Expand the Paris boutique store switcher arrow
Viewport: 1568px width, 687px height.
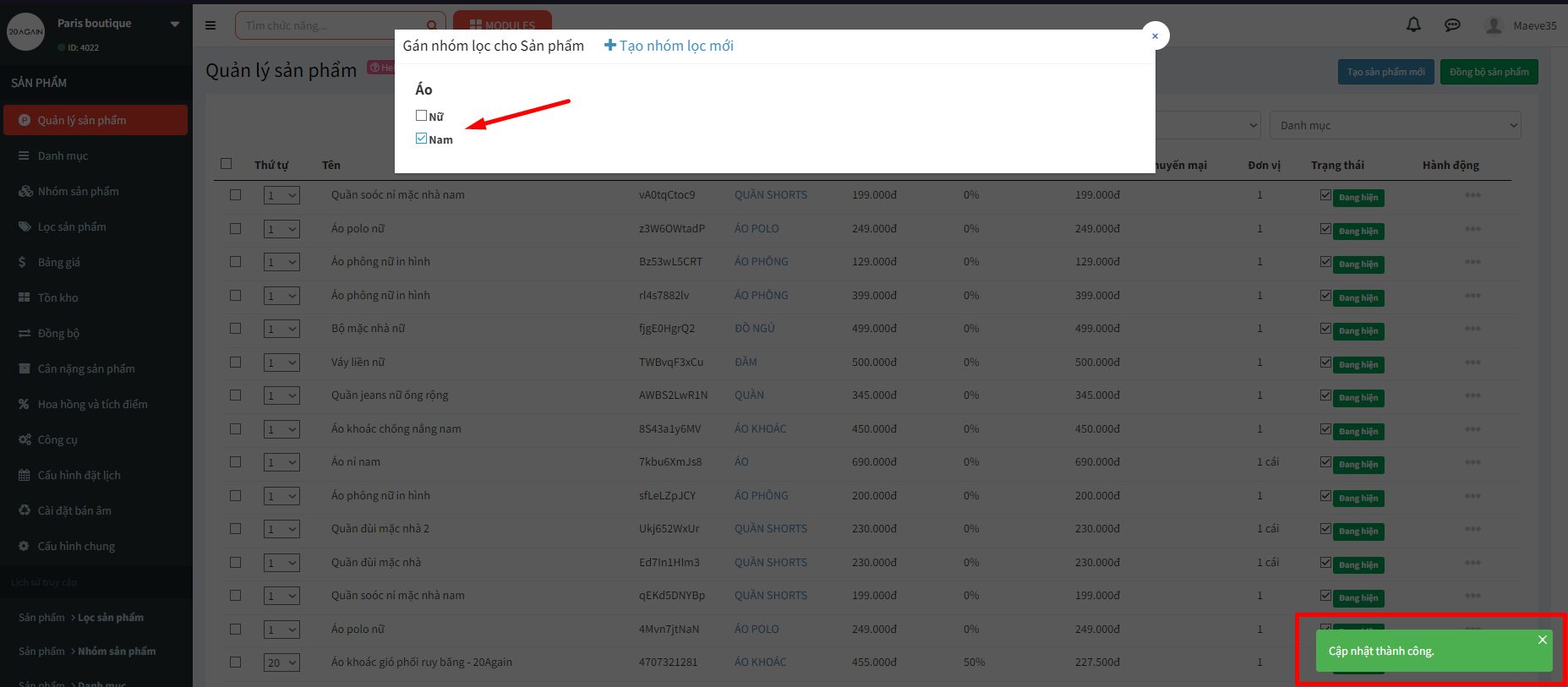click(x=175, y=24)
